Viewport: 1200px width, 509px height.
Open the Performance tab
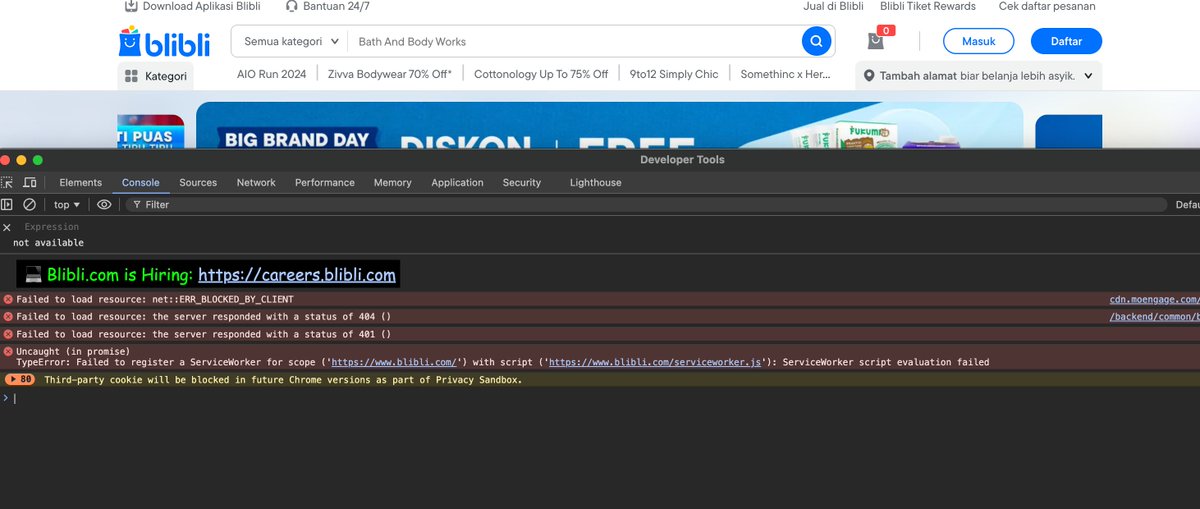coord(325,182)
